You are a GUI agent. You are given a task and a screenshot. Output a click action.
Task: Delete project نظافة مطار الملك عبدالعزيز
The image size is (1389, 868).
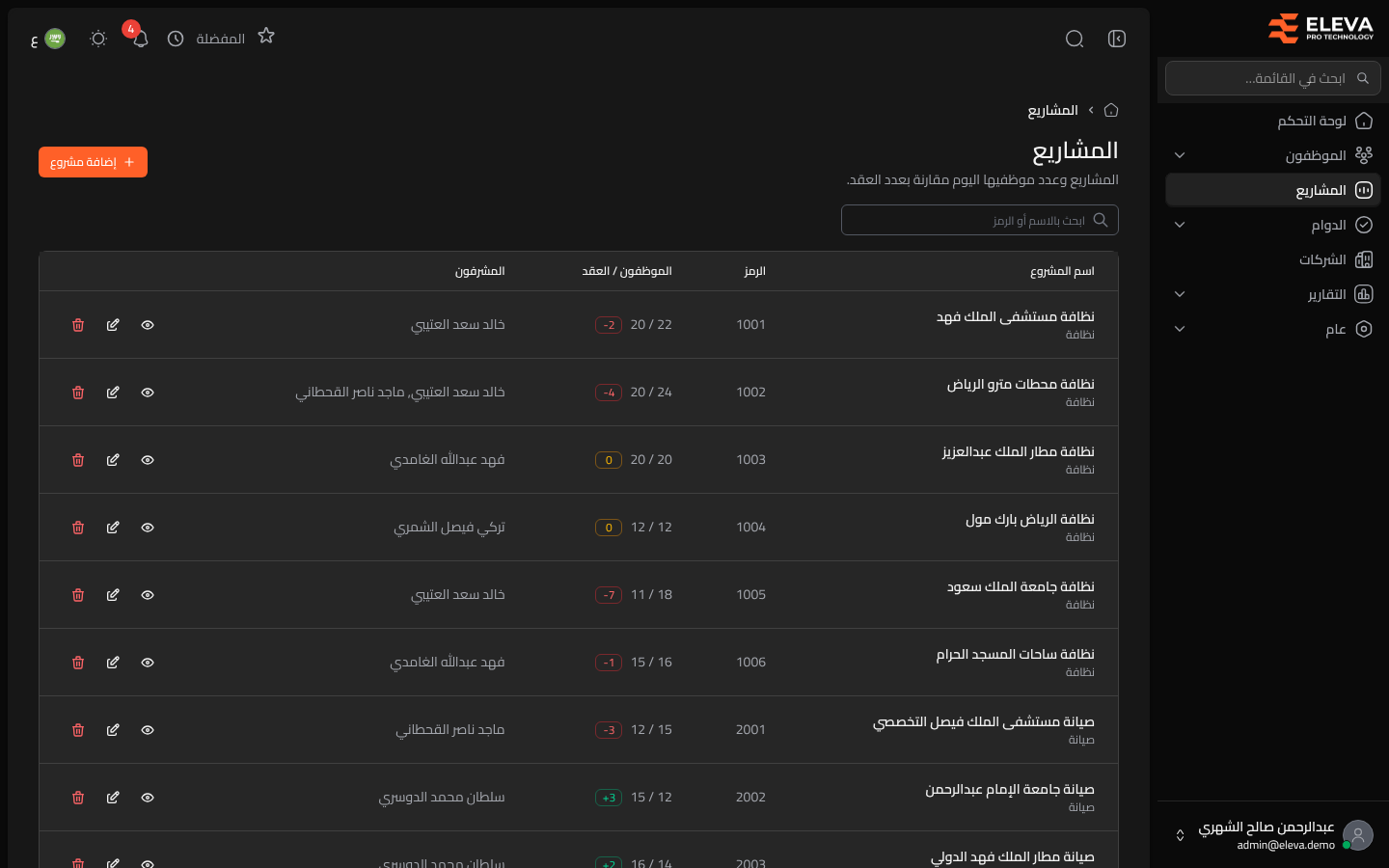point(78,460)
